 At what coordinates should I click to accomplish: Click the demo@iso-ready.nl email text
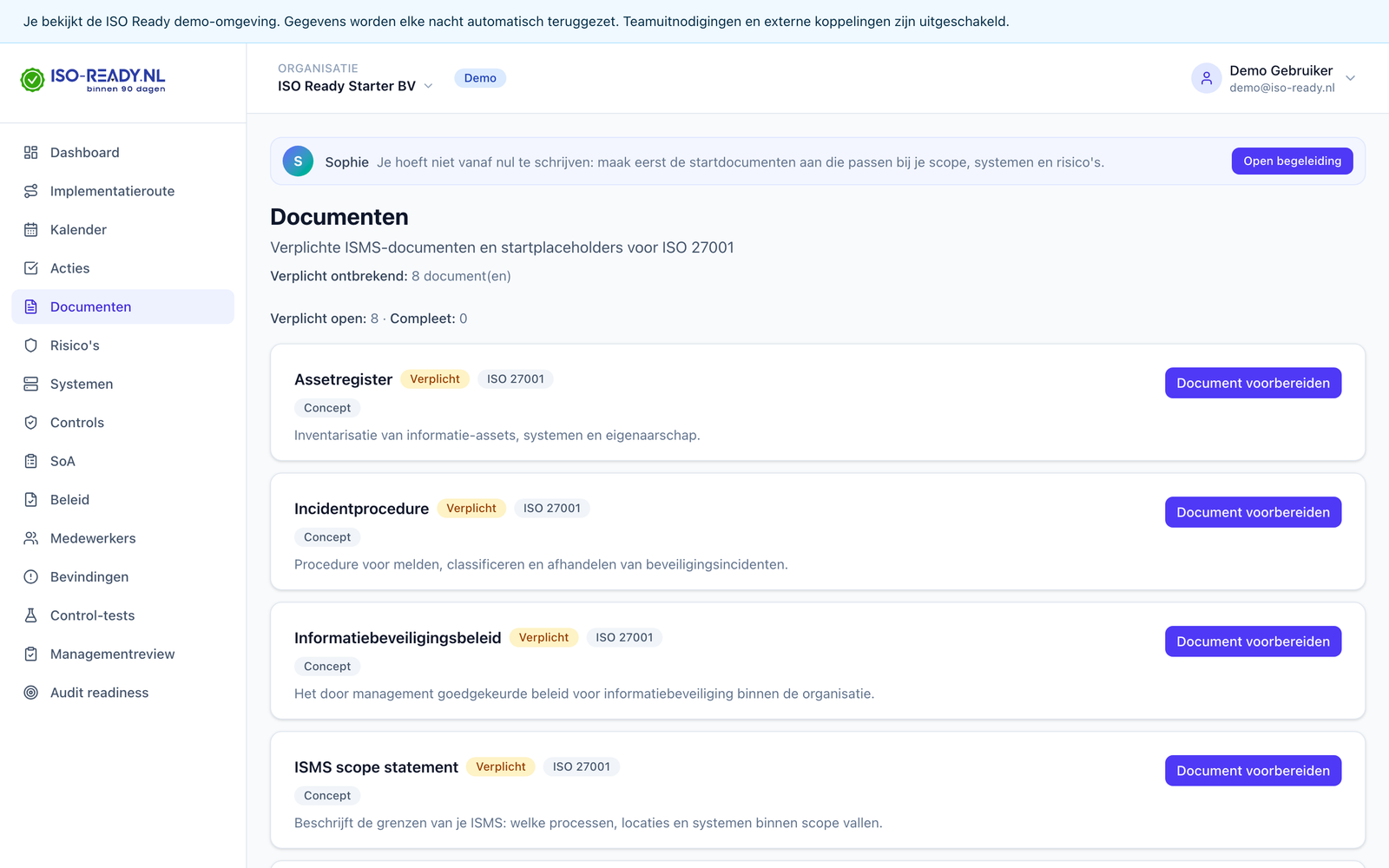1281,88
